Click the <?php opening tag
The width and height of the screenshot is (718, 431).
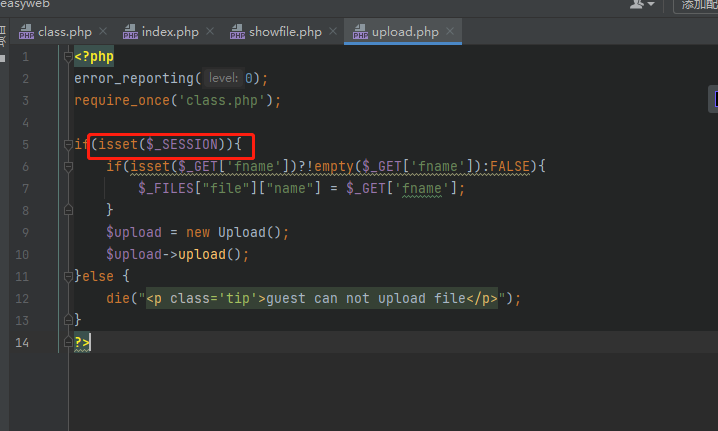pyautogui.click(x=94, y=57)
